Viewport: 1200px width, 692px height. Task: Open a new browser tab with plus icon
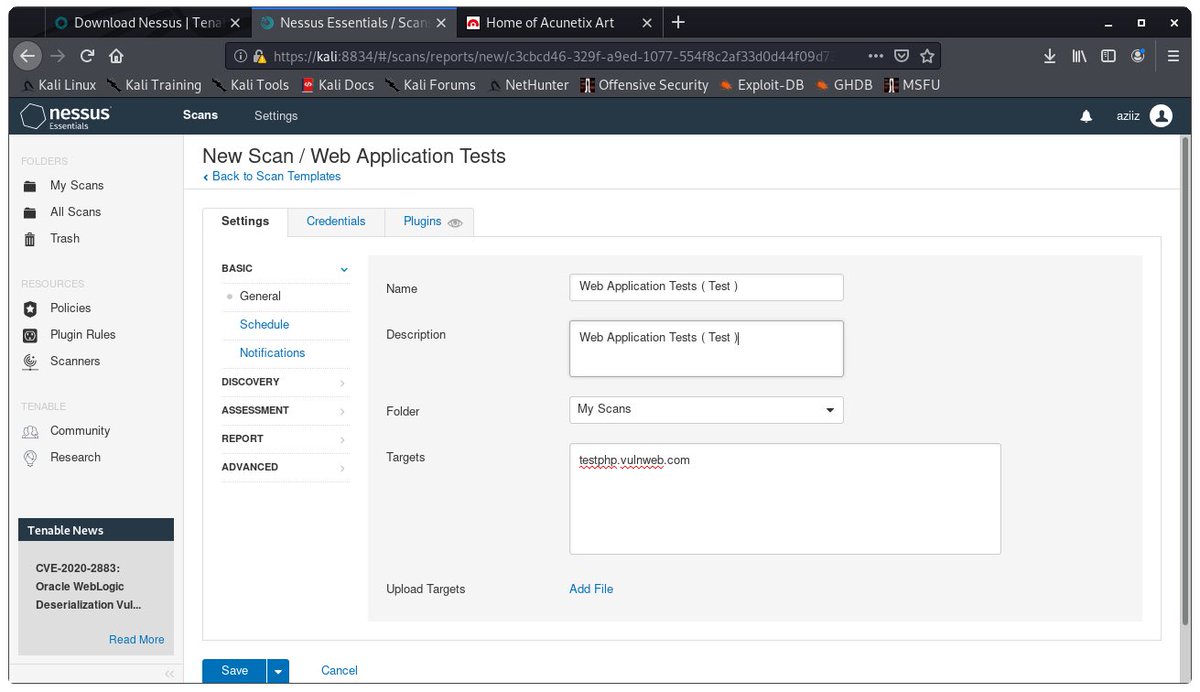coord(678,22)
